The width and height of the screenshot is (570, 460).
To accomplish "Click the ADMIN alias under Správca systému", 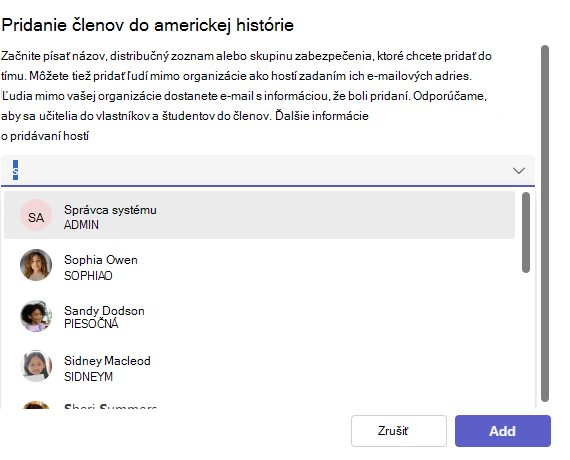I will coord(81,225).
